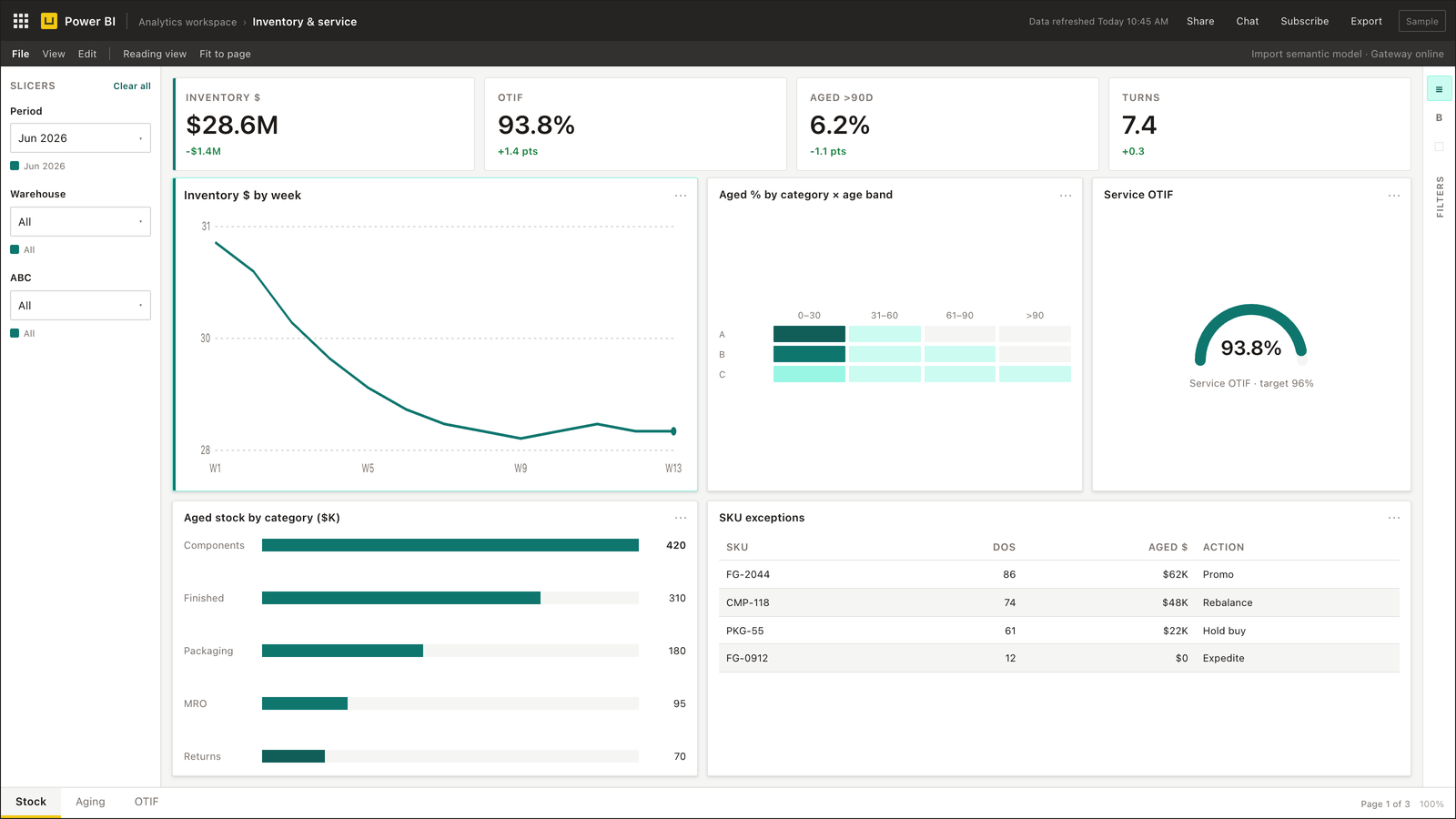Image resolution: width=1456 pixels, height=819 pixels.
Task: Click the Share button
Action: 1200,21
